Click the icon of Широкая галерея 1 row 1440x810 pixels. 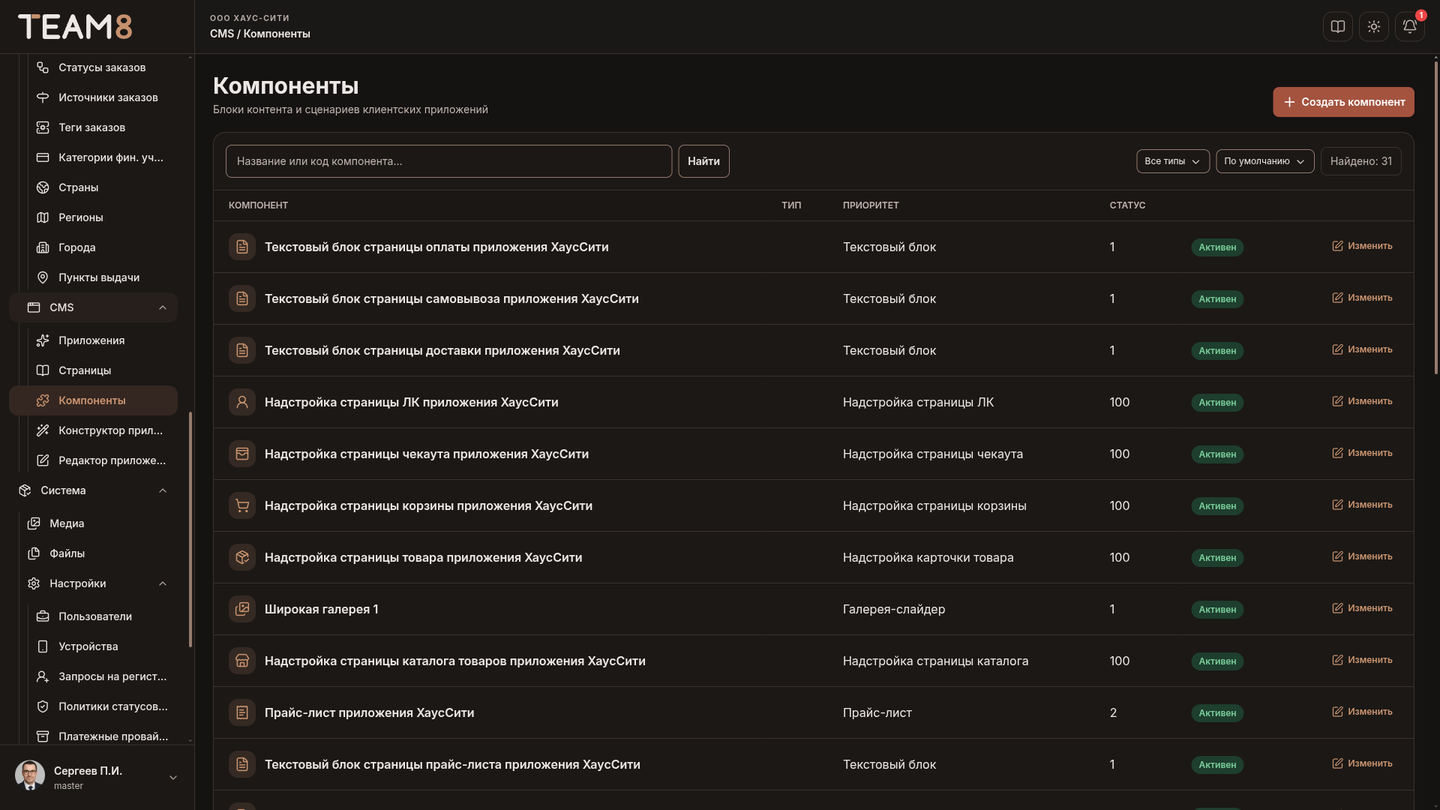[x=242, y=609]
